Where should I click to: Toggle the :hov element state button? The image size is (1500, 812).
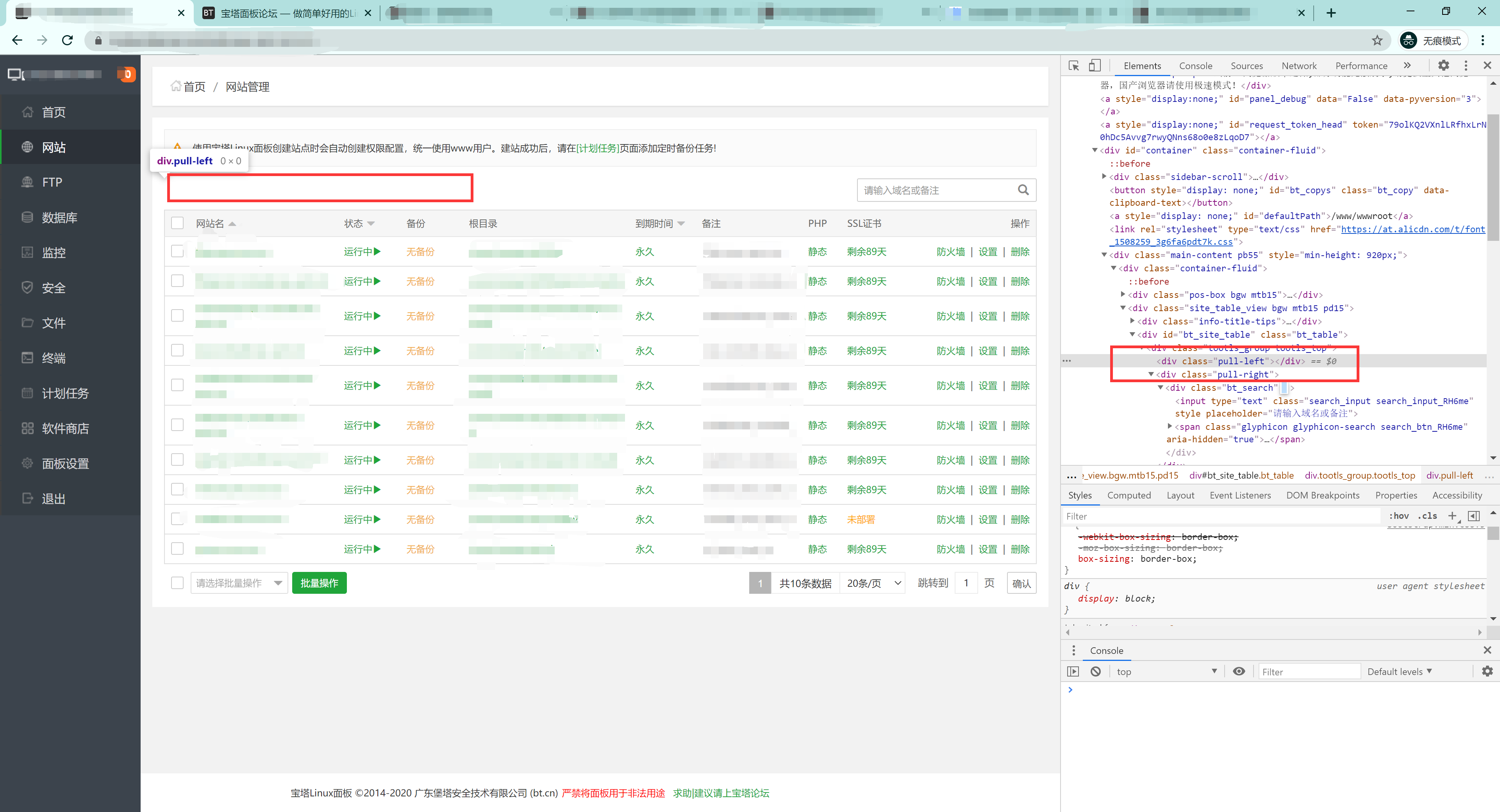1398,516
